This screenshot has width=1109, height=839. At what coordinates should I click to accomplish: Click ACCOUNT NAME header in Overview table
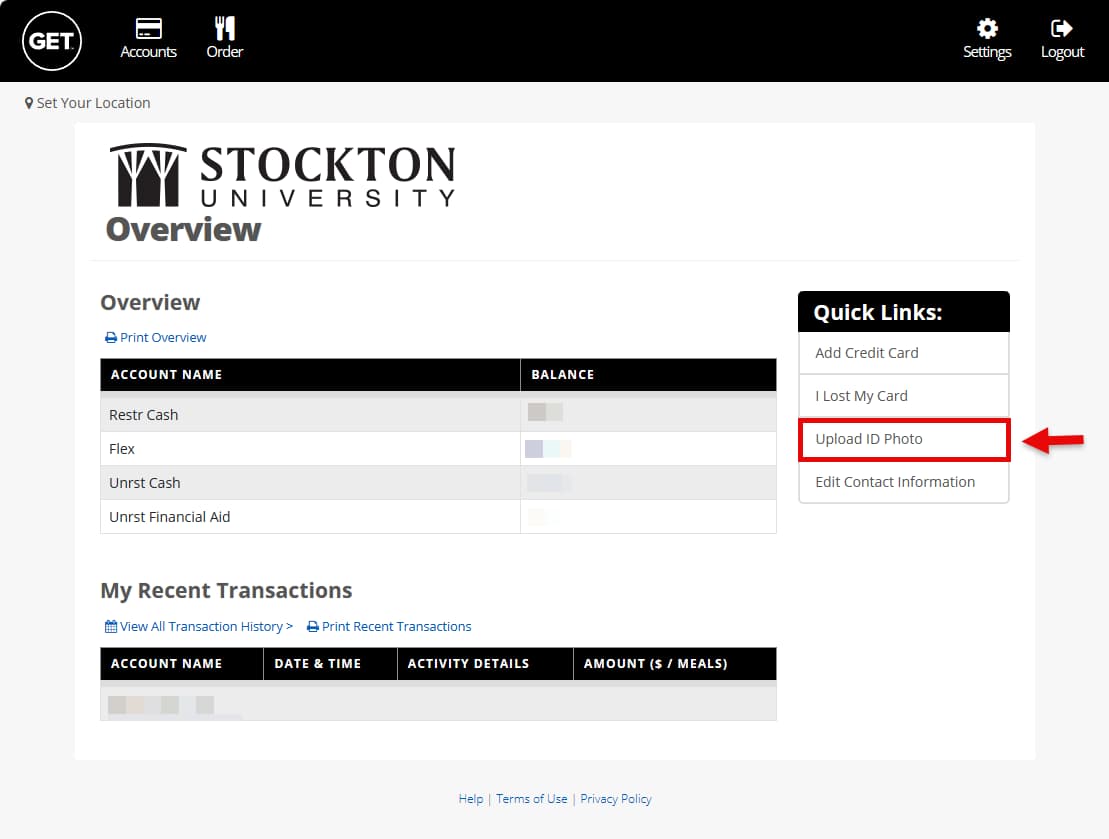(x=310, y=375)
